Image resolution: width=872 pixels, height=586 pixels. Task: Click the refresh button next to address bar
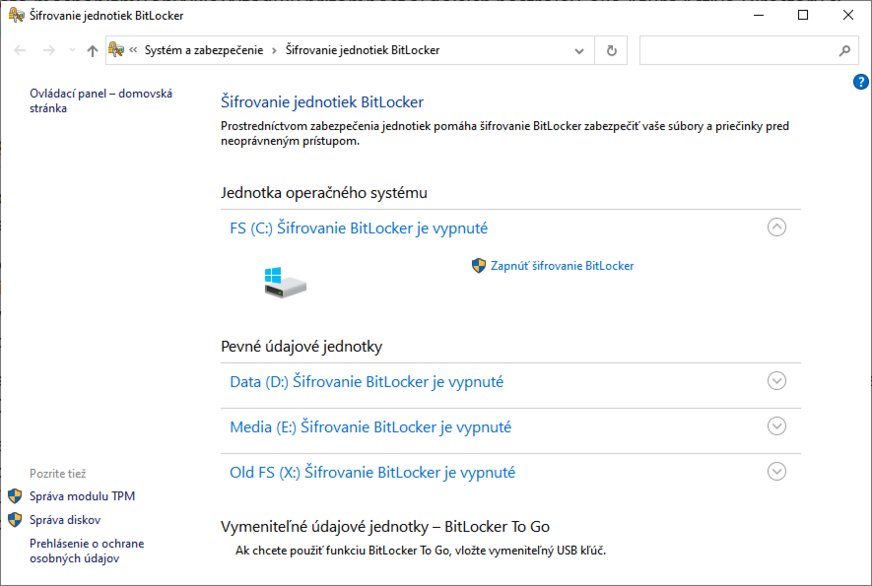[x=611, y=50]
